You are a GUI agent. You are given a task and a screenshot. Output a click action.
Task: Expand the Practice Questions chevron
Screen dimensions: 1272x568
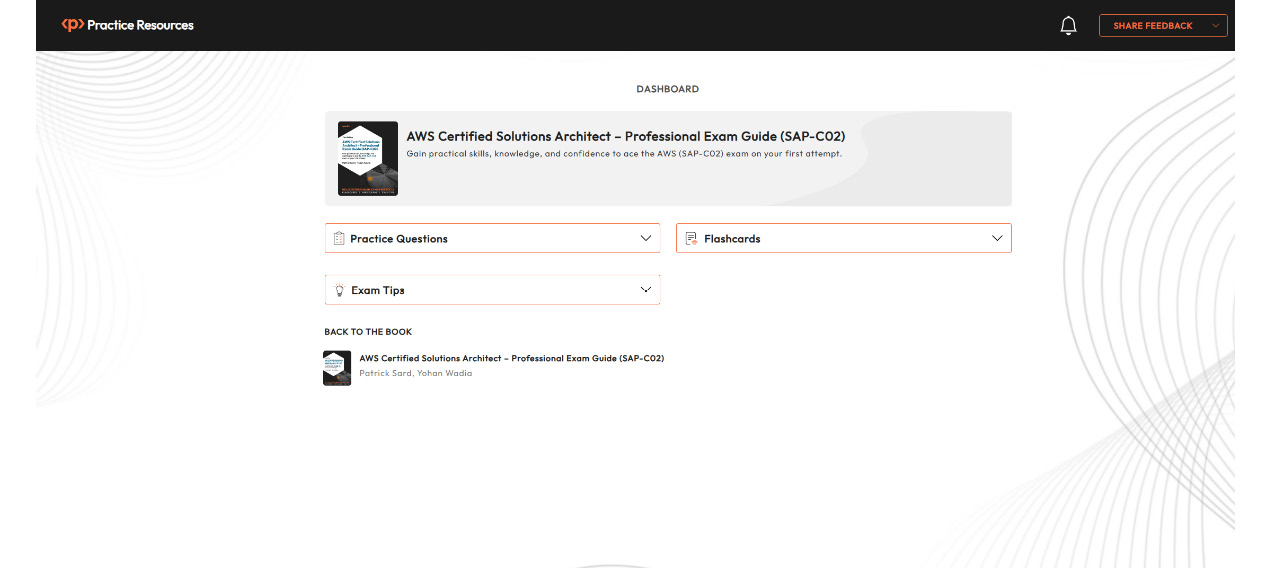[x=646, y=238]
